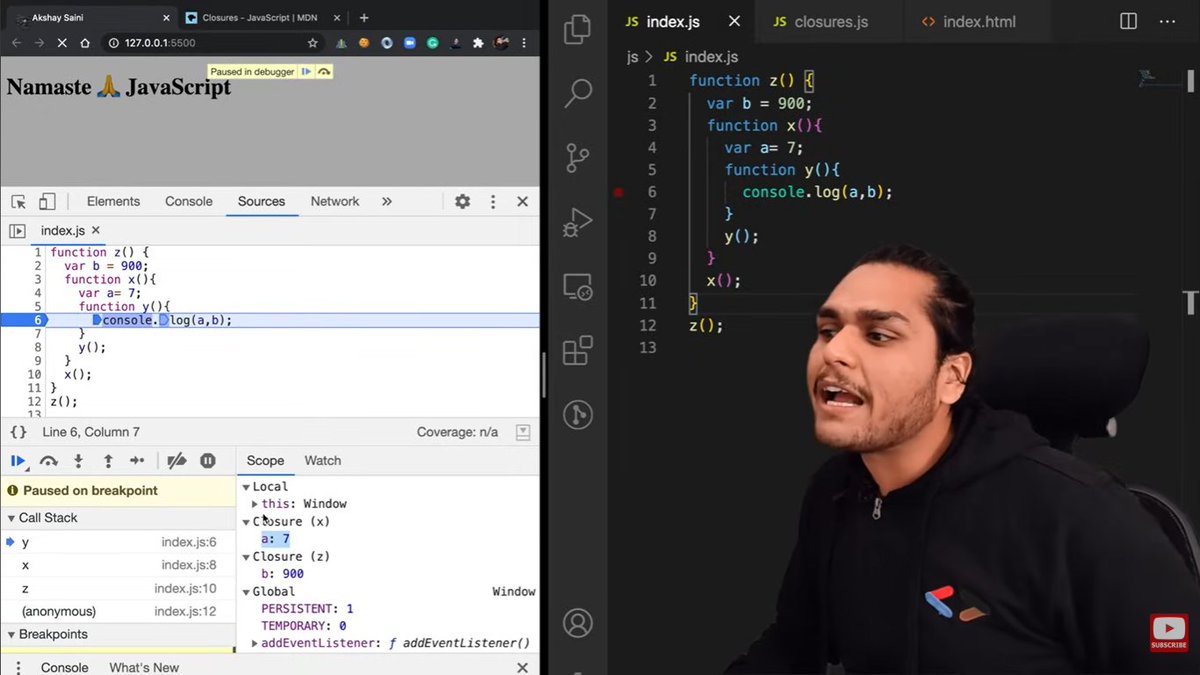Viewport: 1200px width, 675px height.
Task: Open VS Code Search view
Action: (578, 93)
